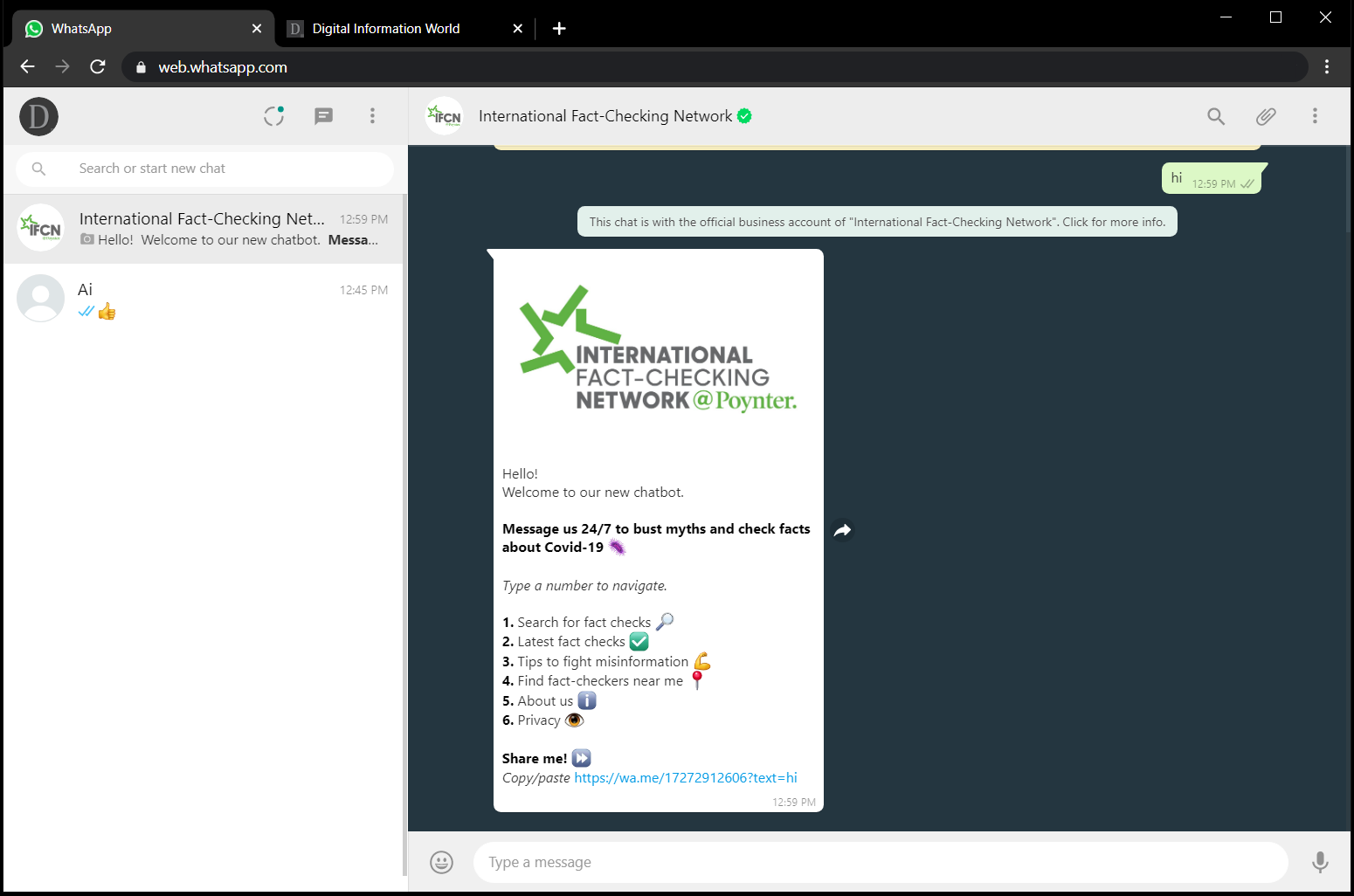The height and width of the screenshot is (896, 1354).
Task: Close the WhatsApp tab
Action: click(x=257, y=29)
